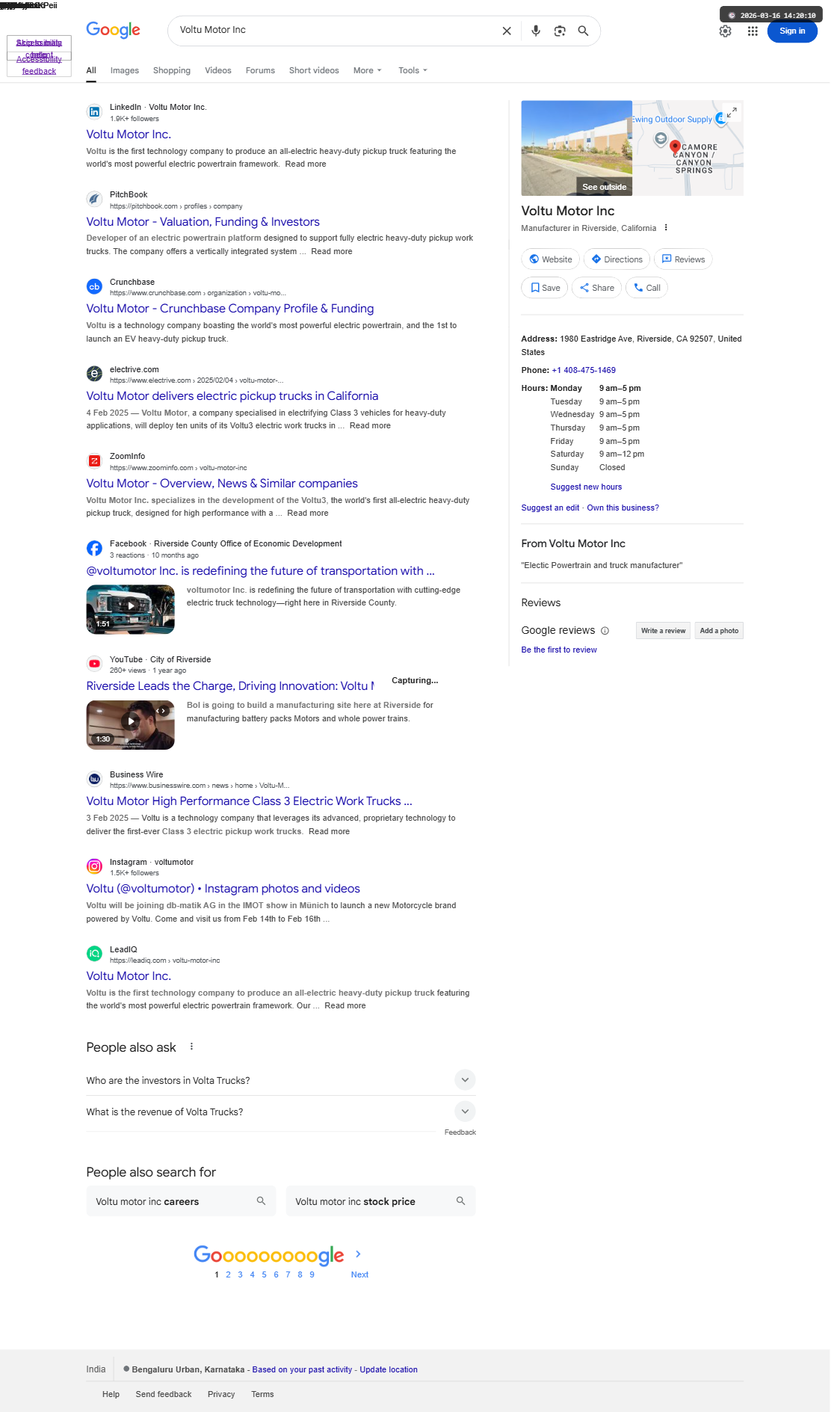Open phone number +1 408-475-1469 link

(x=584, y=370)
